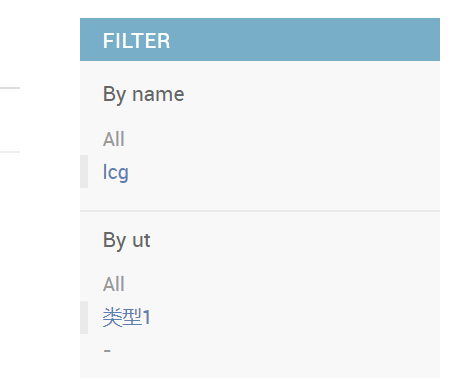Click the FILTER header title
This screenshot has width=475, height=378.
[136, 41]
